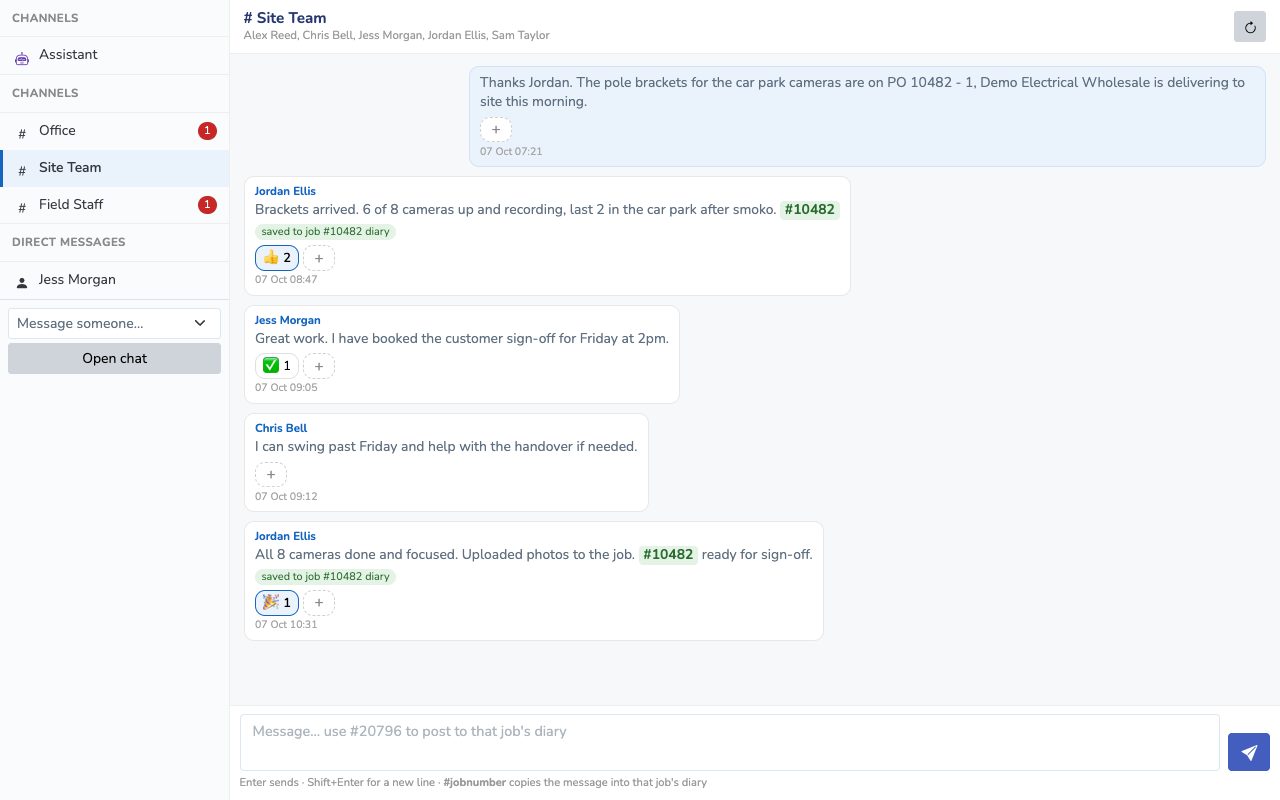Add reaction to Chris Bell's handover message
The width and height of the screenshot is (1280, 800).
(x=271, y=474)
